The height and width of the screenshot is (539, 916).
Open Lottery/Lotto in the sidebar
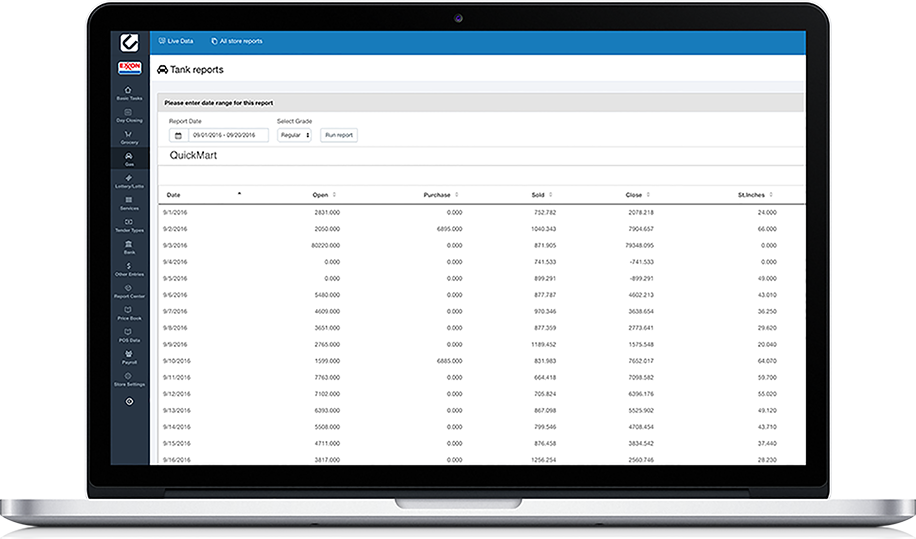point(129,182)
